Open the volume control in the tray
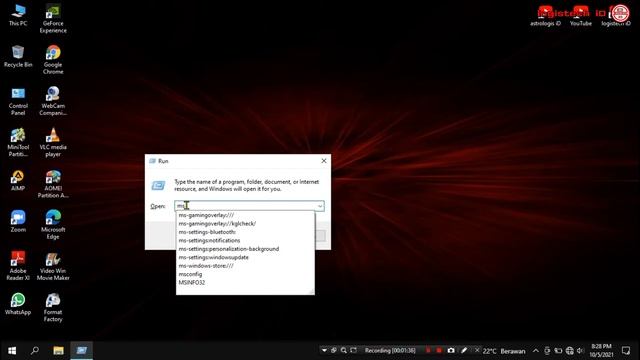640x360 pixels. click(580, 351)
